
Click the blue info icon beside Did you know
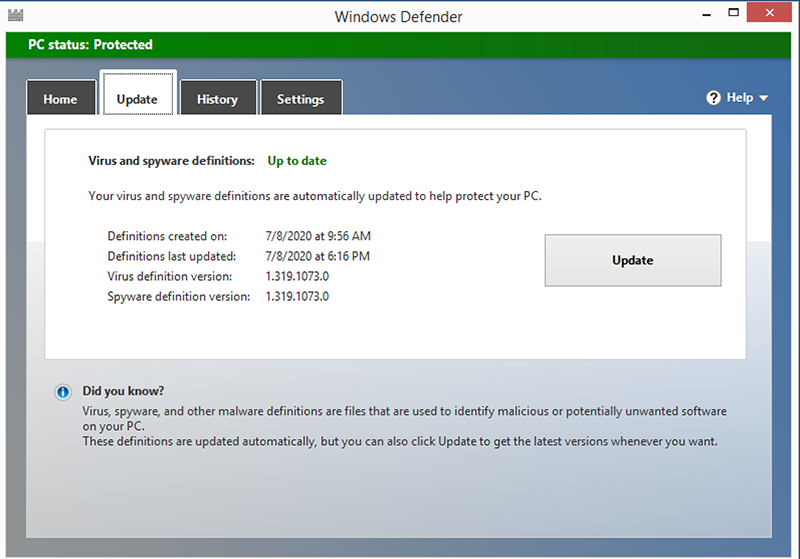pyautogui.click(x=63, y=392)
